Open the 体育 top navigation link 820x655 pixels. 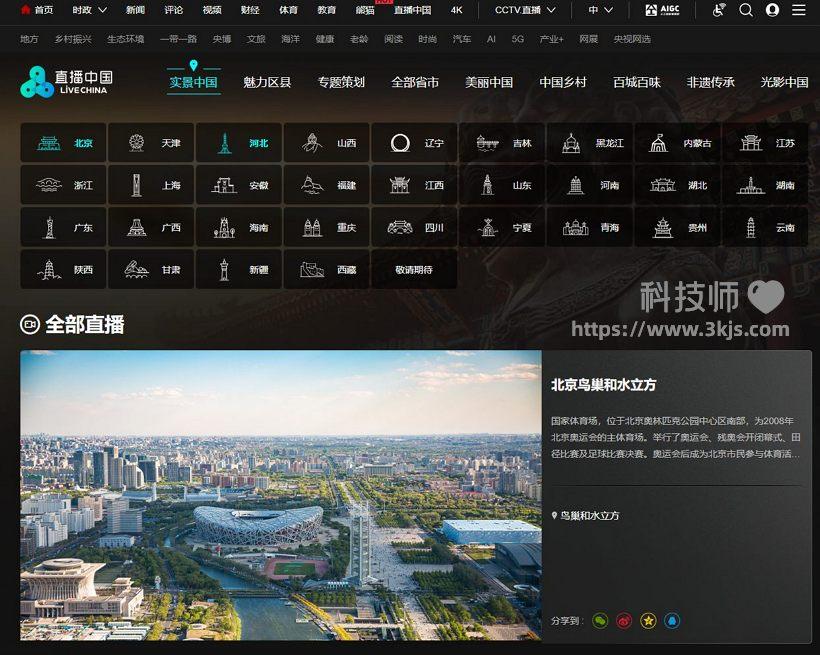coord(288,10)
